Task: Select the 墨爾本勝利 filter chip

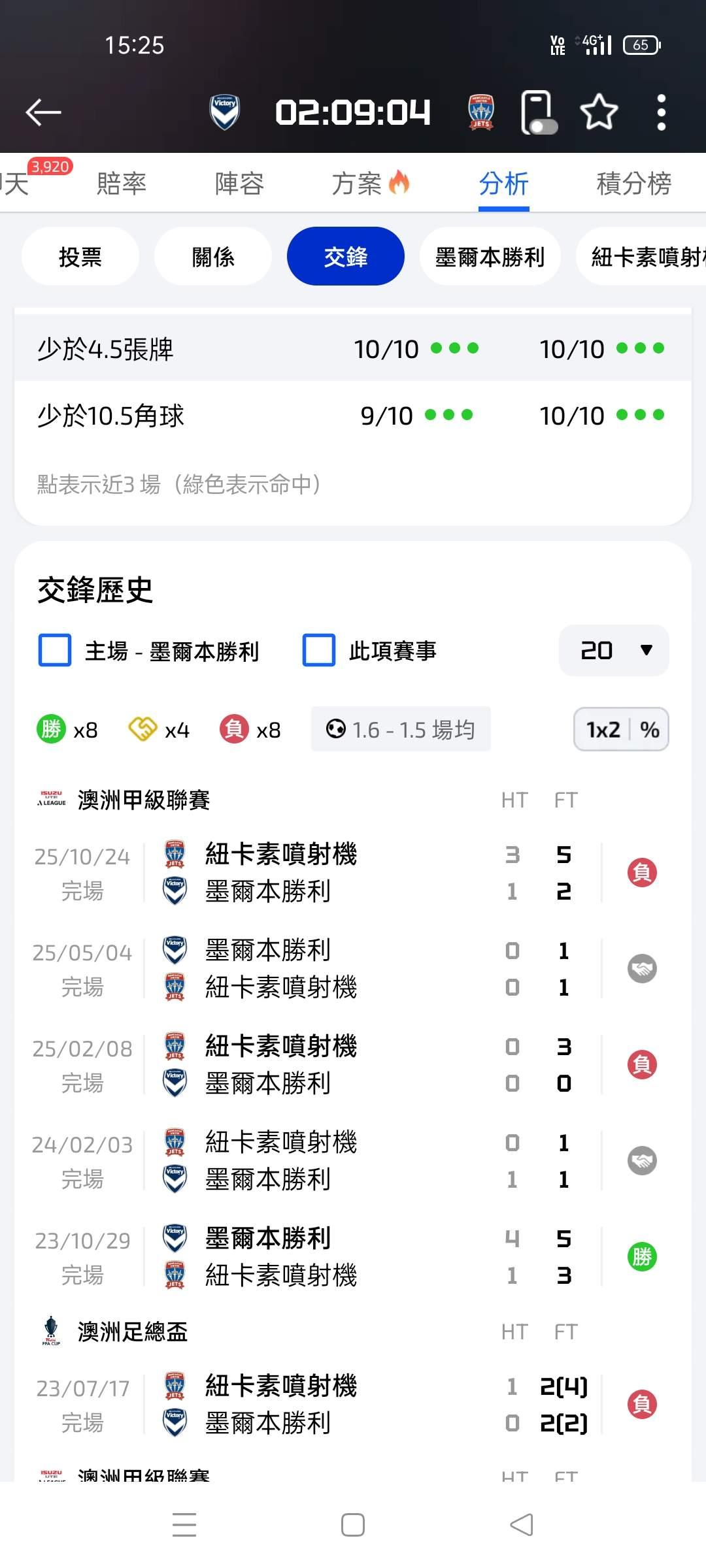Action: coord(490,257)
